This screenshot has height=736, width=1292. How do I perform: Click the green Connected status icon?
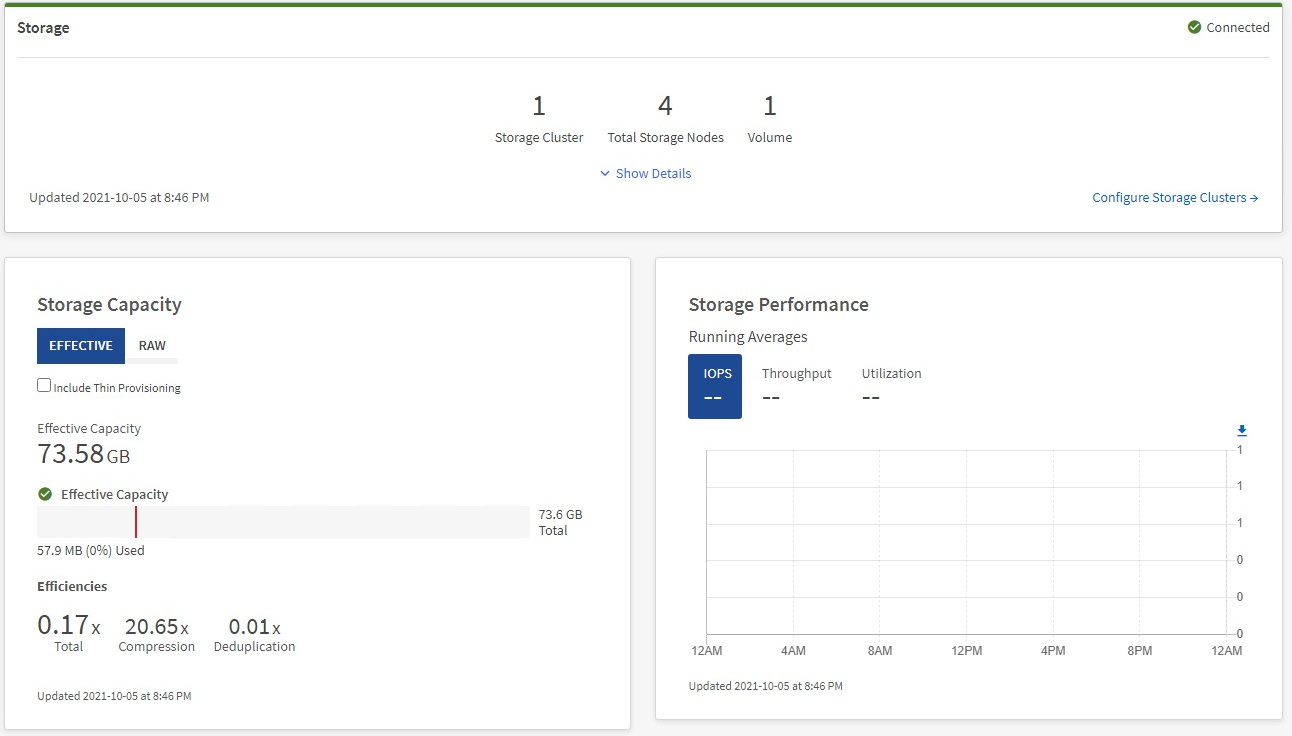coord(1194,28)
